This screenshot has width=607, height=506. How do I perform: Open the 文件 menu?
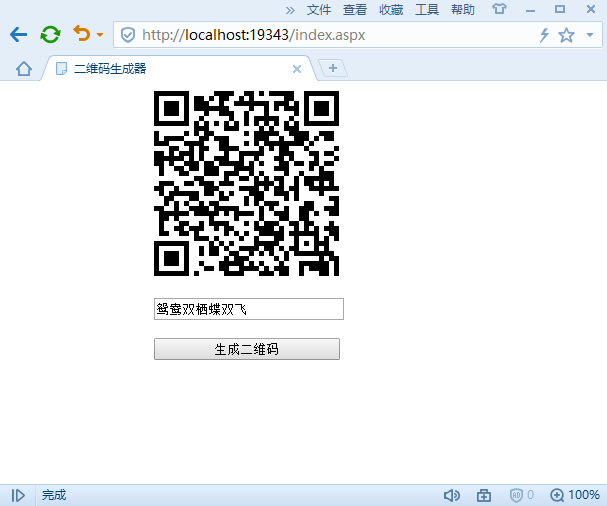pos(319,10)
